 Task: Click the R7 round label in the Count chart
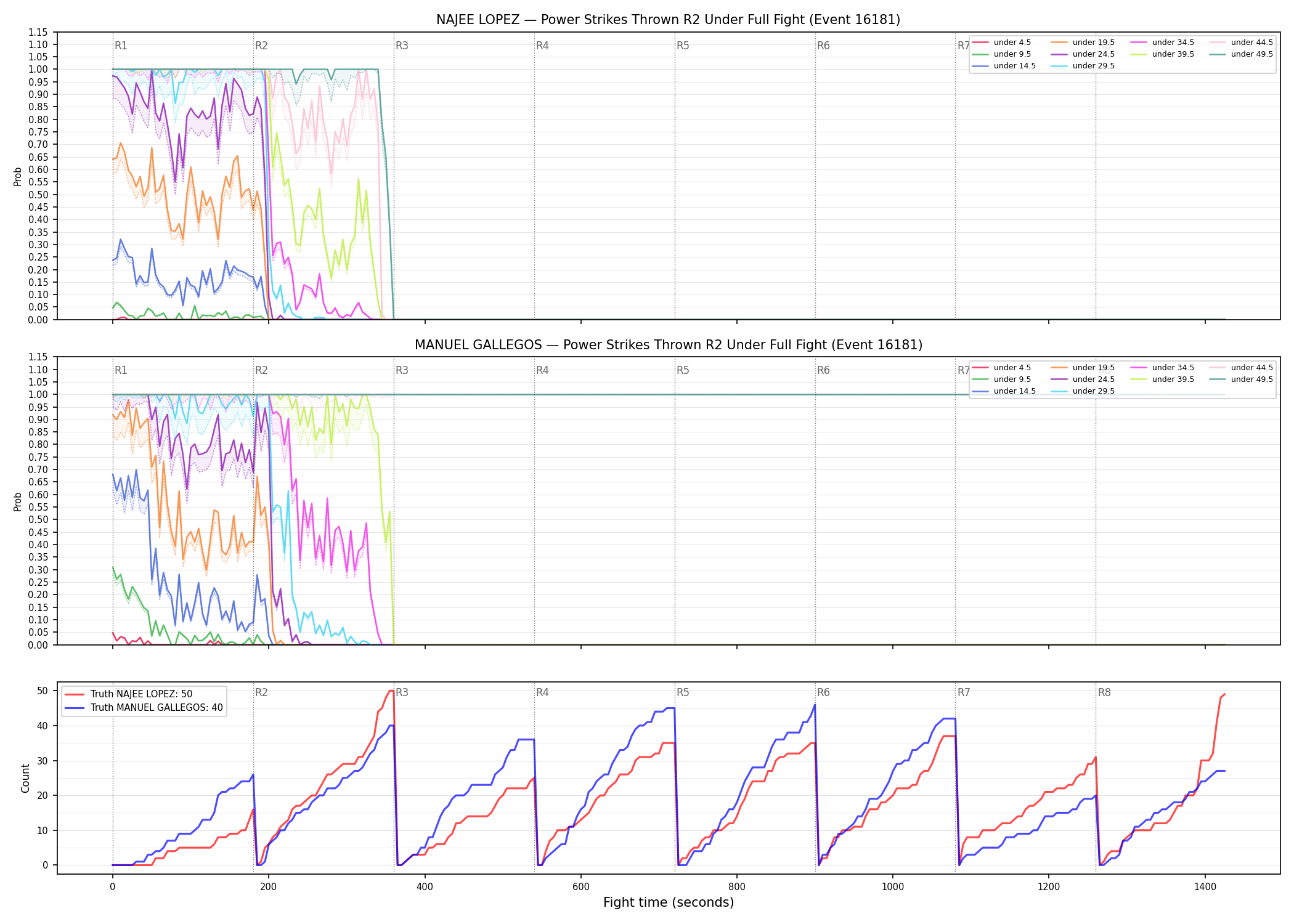(x=964, y=692)
